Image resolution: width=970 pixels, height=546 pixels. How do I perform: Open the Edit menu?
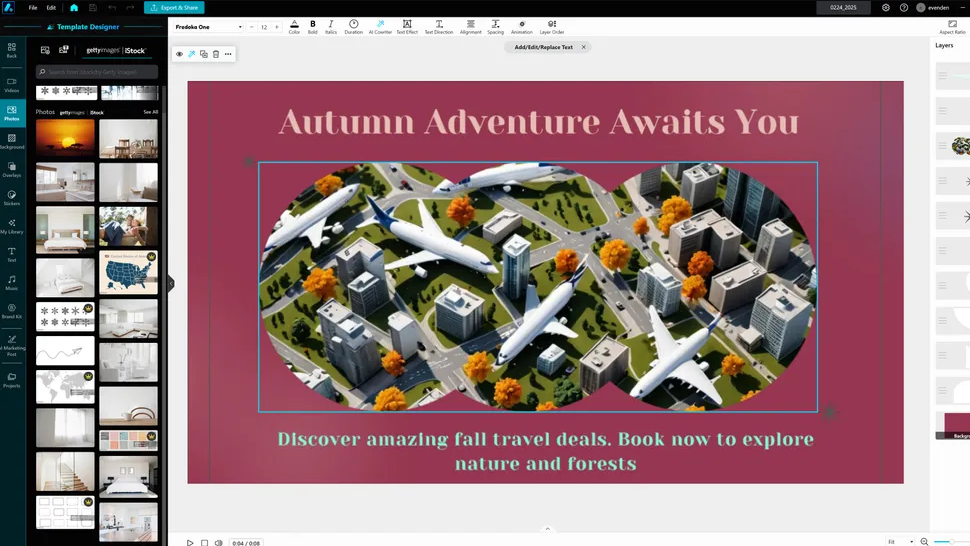(x=51, y=7)
